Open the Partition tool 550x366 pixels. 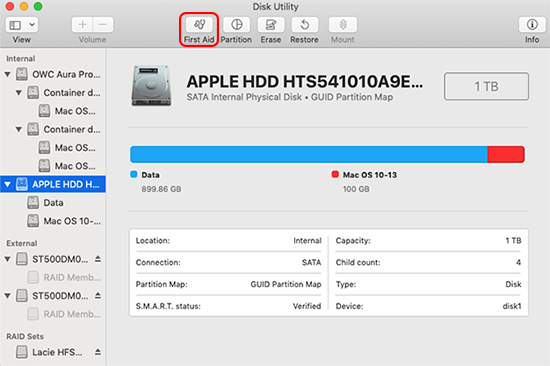(x=236, y=25)
